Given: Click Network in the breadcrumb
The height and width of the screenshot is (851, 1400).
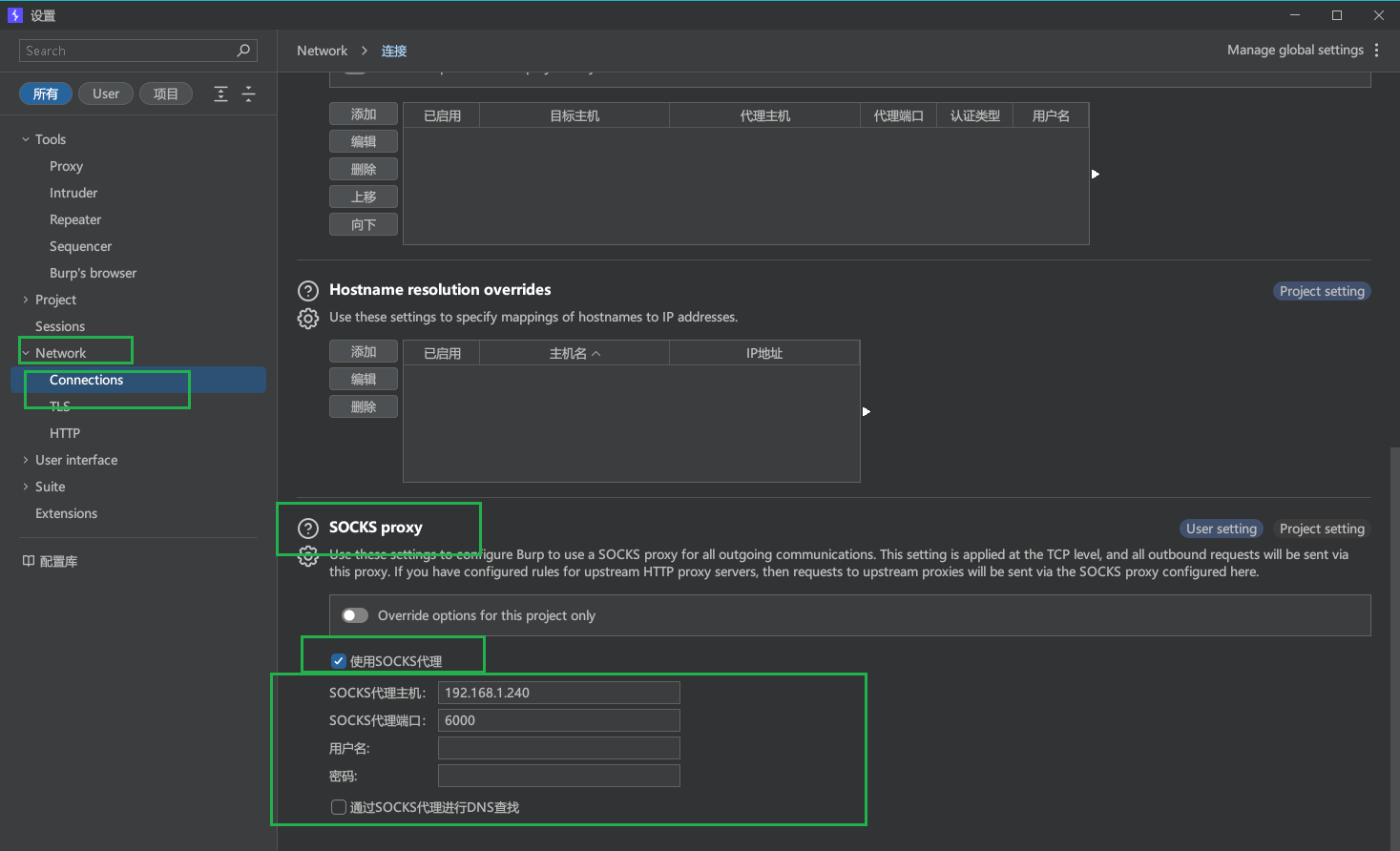Looking at the screenshot, I should [322, 51].
